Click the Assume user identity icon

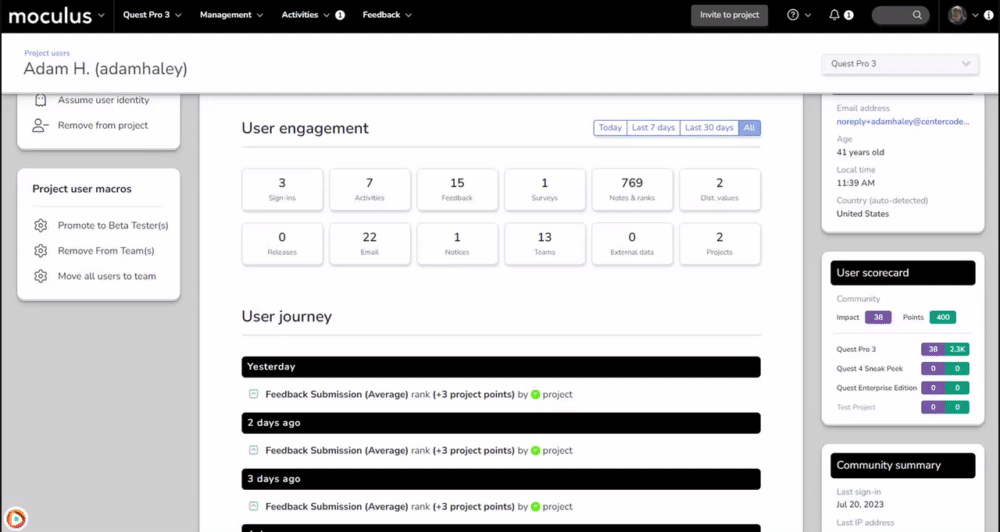pyautogui.click(x=41, y=100)
